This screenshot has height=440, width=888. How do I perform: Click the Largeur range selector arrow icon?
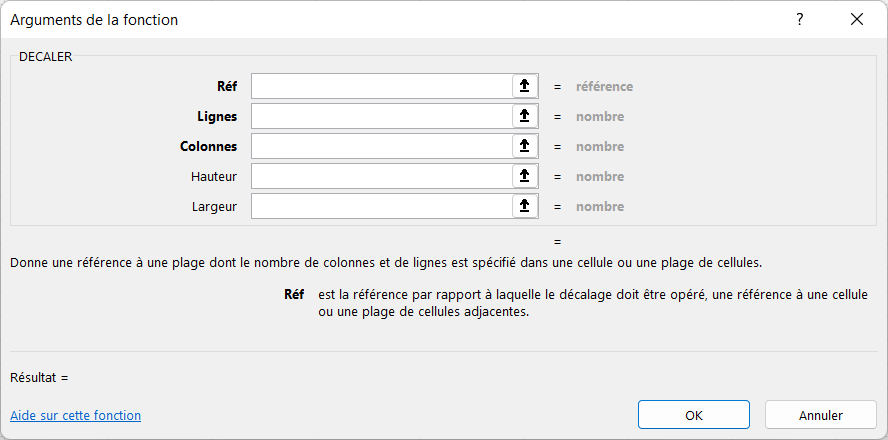525,206
